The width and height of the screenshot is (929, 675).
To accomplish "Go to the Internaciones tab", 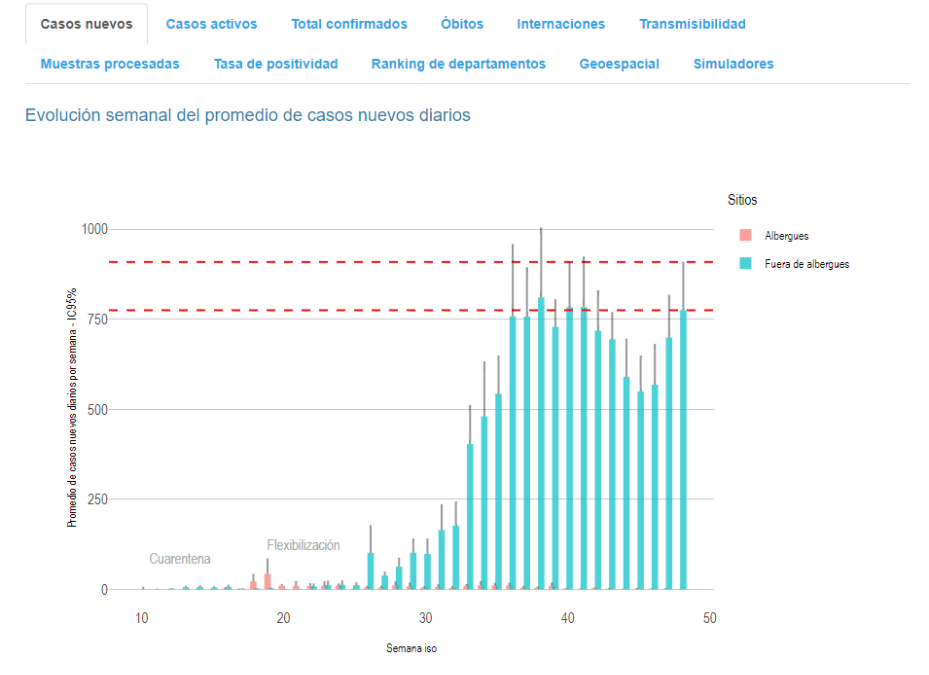I will [x=560, y=24].
